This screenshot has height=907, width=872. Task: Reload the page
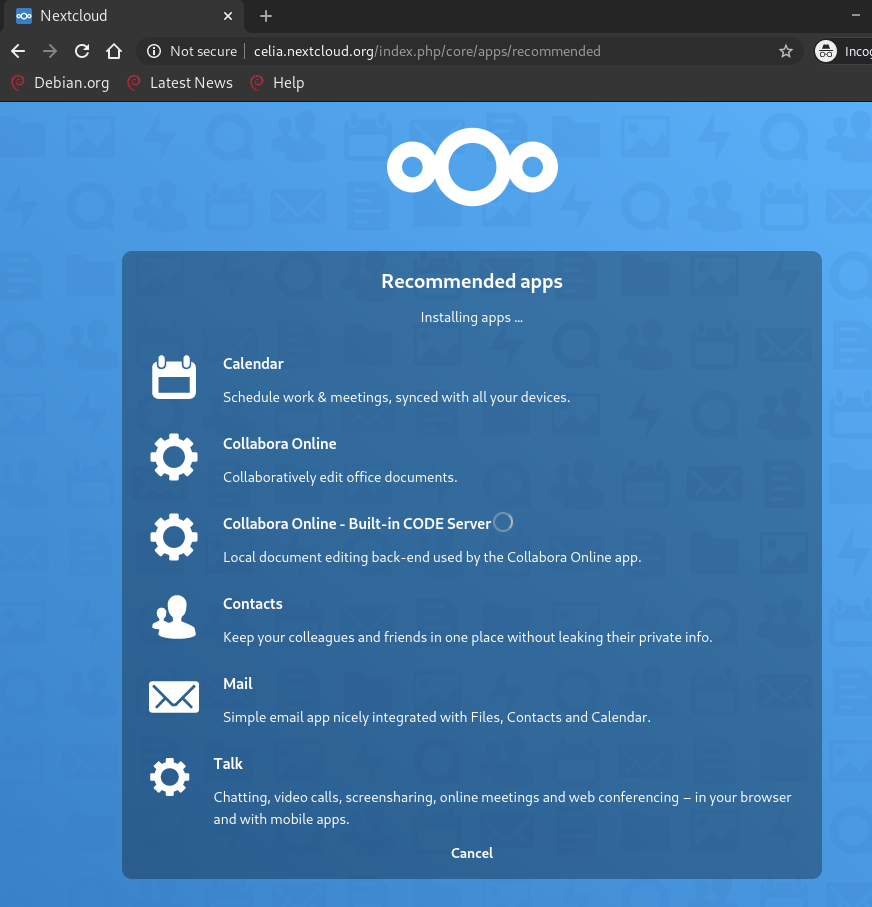click(x=82, y=51)
